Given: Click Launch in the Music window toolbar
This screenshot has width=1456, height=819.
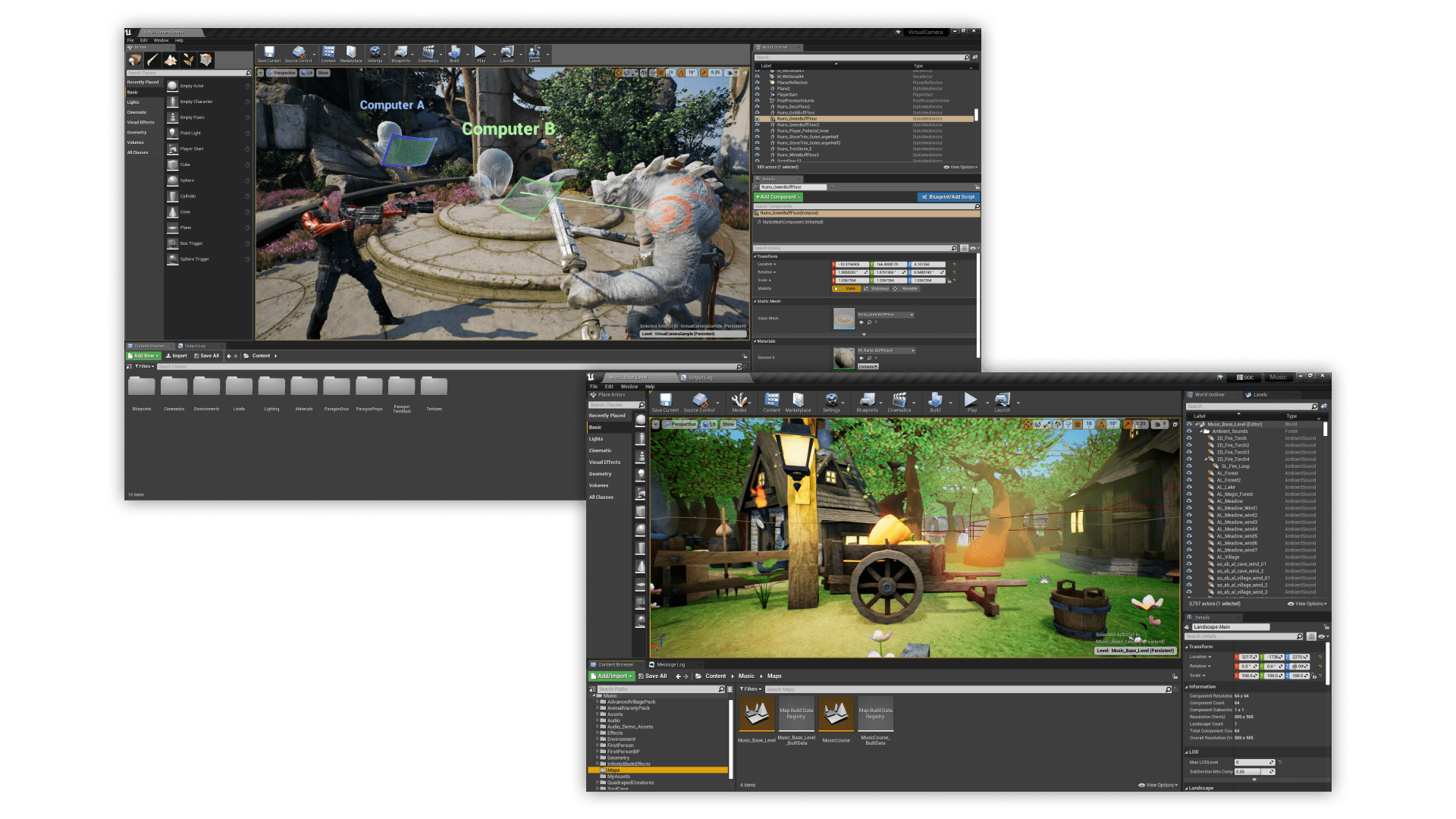Looking at the screenshot, I should click(1003, 402).
